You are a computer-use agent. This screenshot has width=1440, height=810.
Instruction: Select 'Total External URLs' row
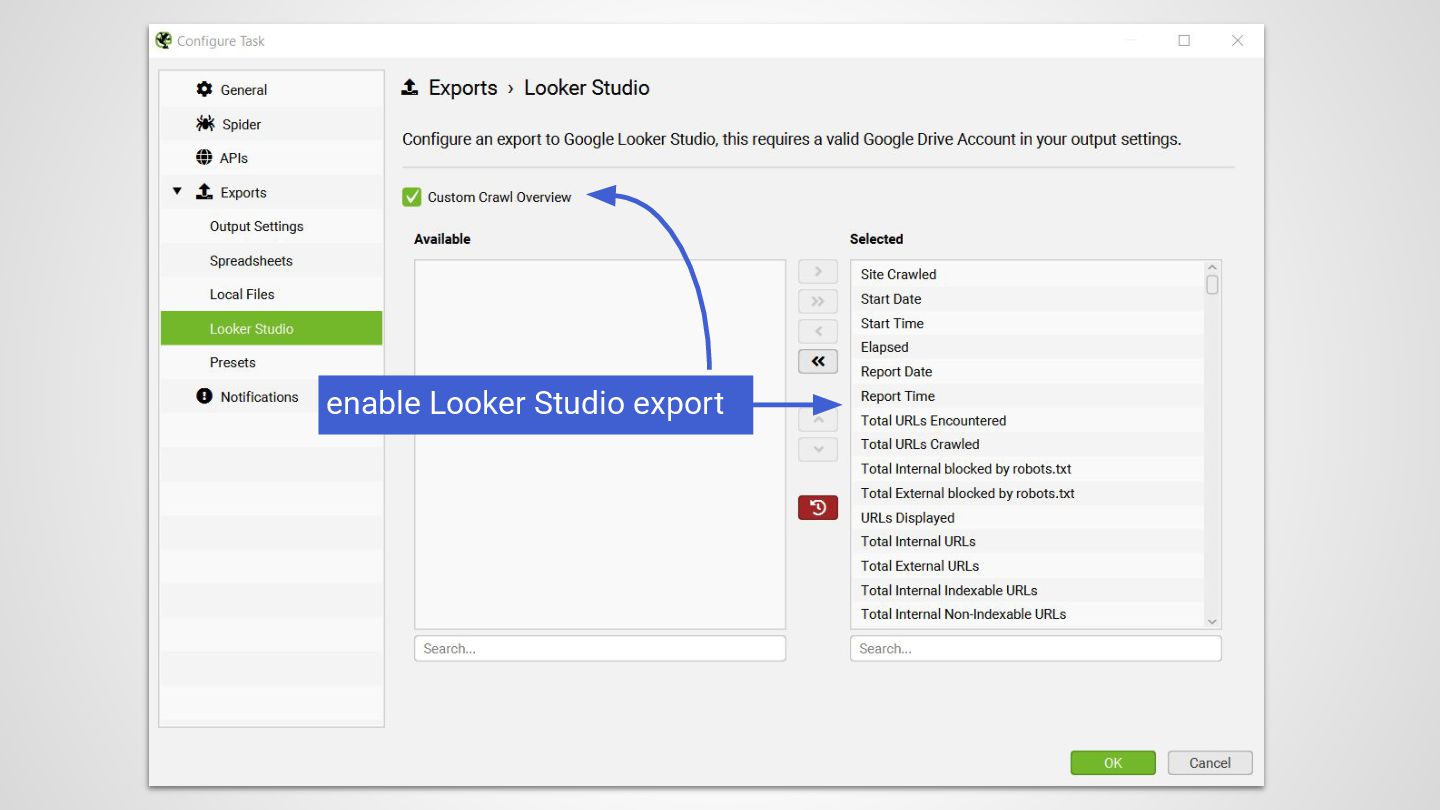[1028, 565]
